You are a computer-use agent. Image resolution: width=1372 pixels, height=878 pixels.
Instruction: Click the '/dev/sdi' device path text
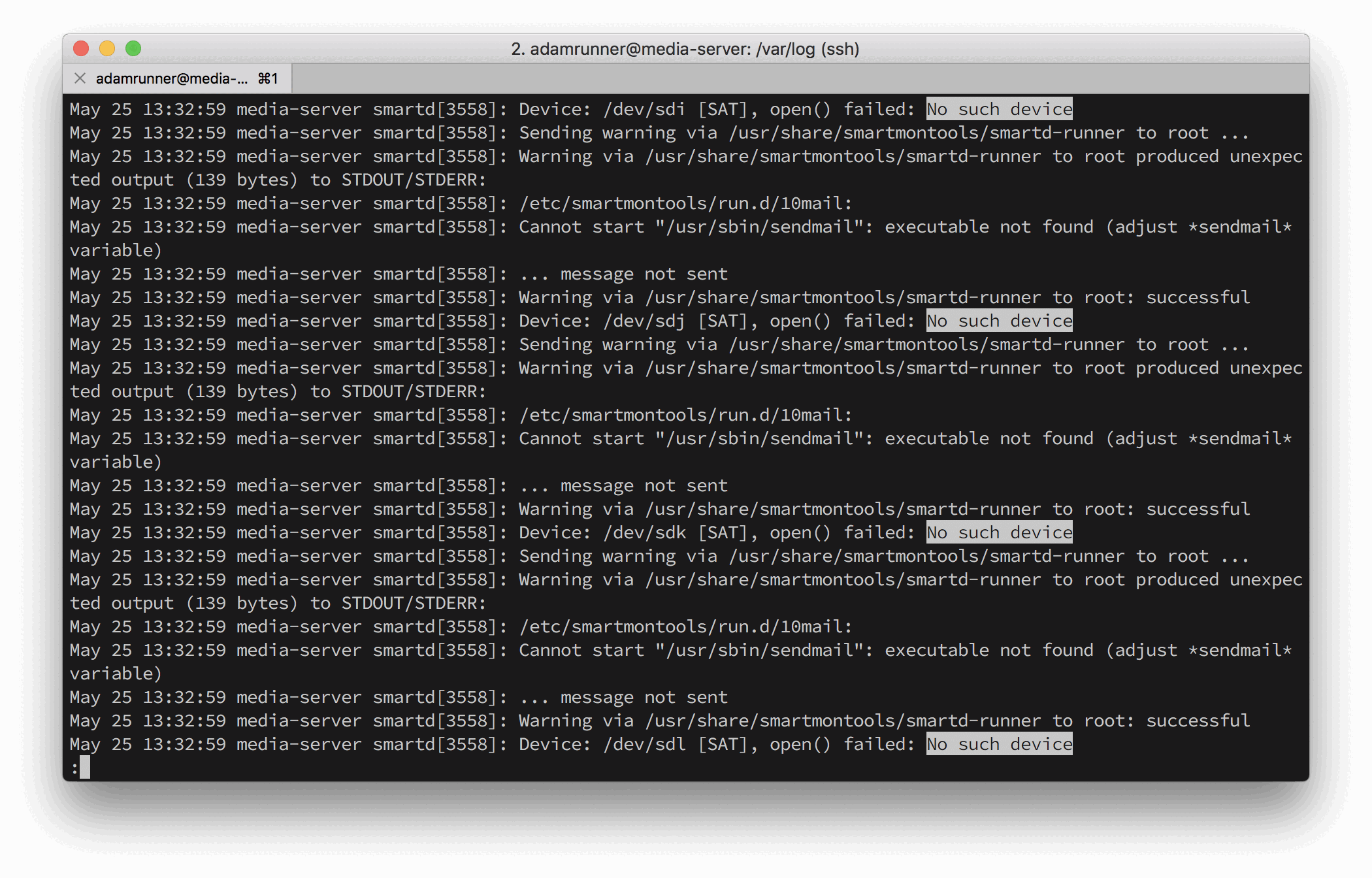click(644, 109)
